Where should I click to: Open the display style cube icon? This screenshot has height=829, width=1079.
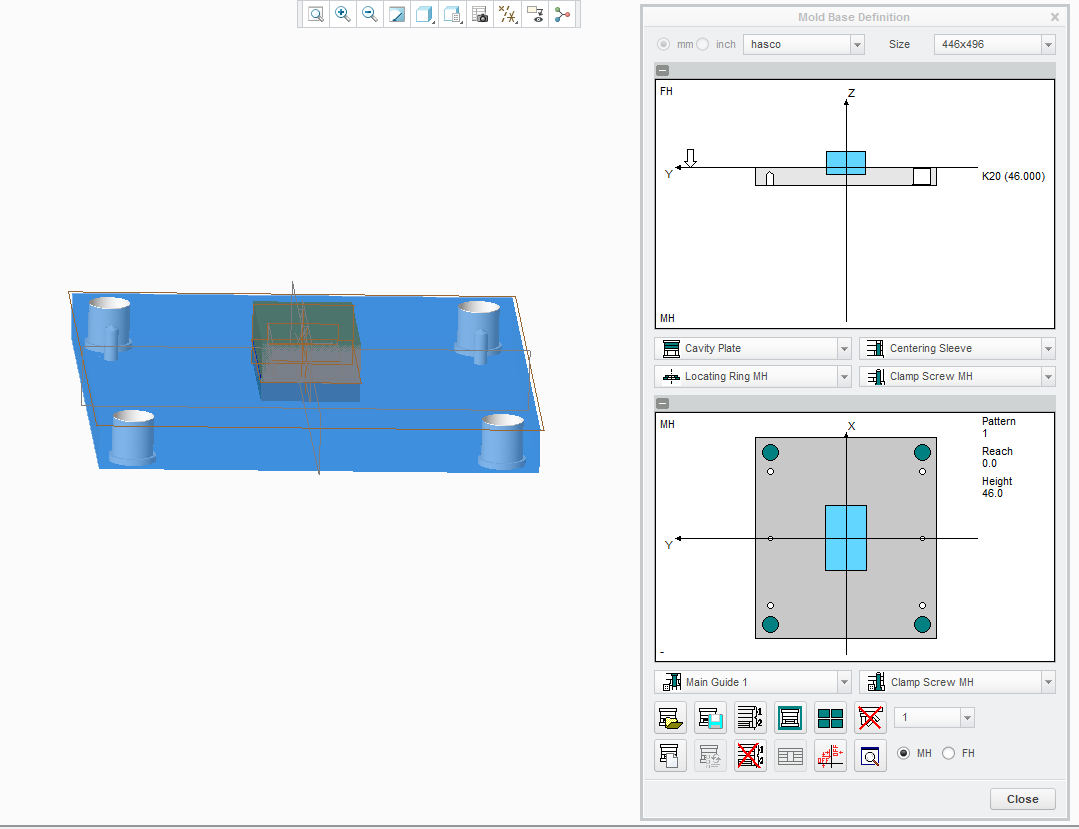425,14
